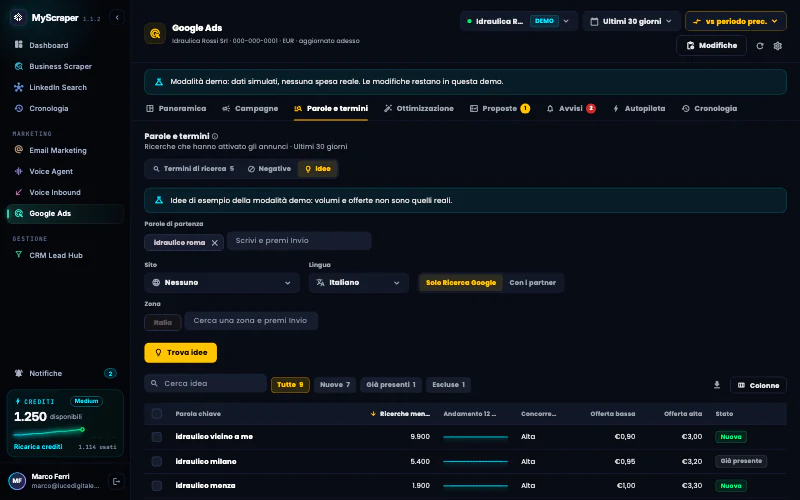
Task: Open the Lingua Italiano dropdown
Action: 358,283
